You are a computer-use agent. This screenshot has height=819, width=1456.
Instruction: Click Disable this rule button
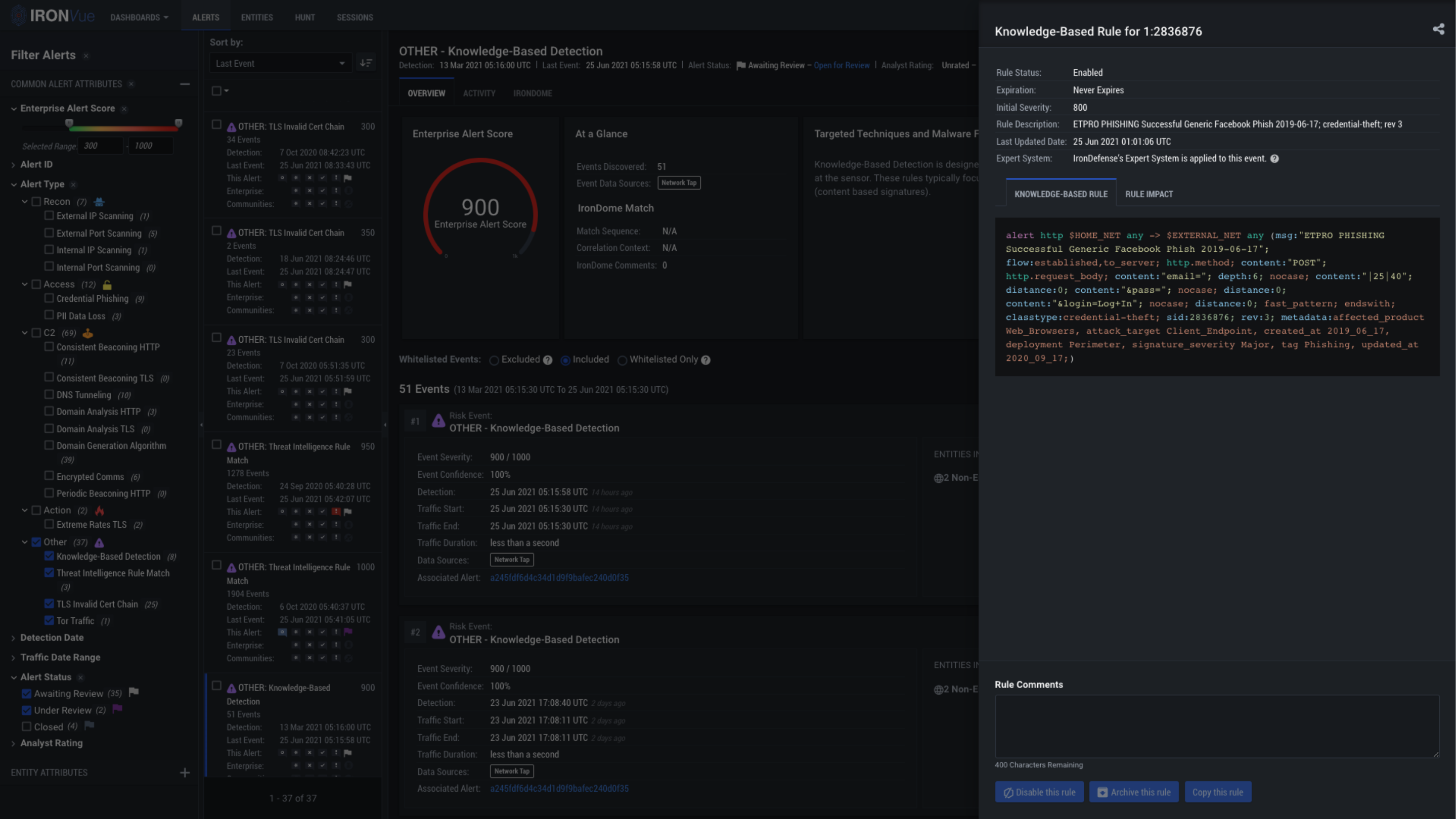[x=1039, y=792]
